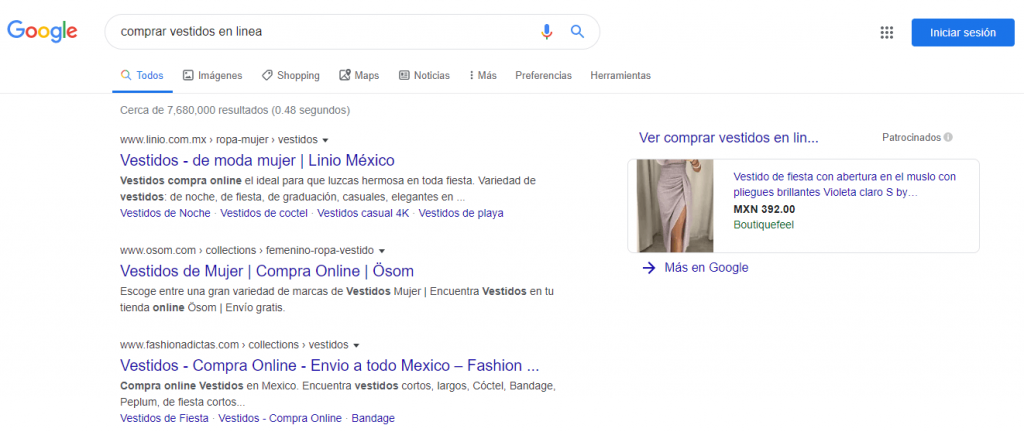This screenshot has height=432, width=1024.
Task: Expand dropdown arrow next to osom.com URL
Action: tap(382, 251)
